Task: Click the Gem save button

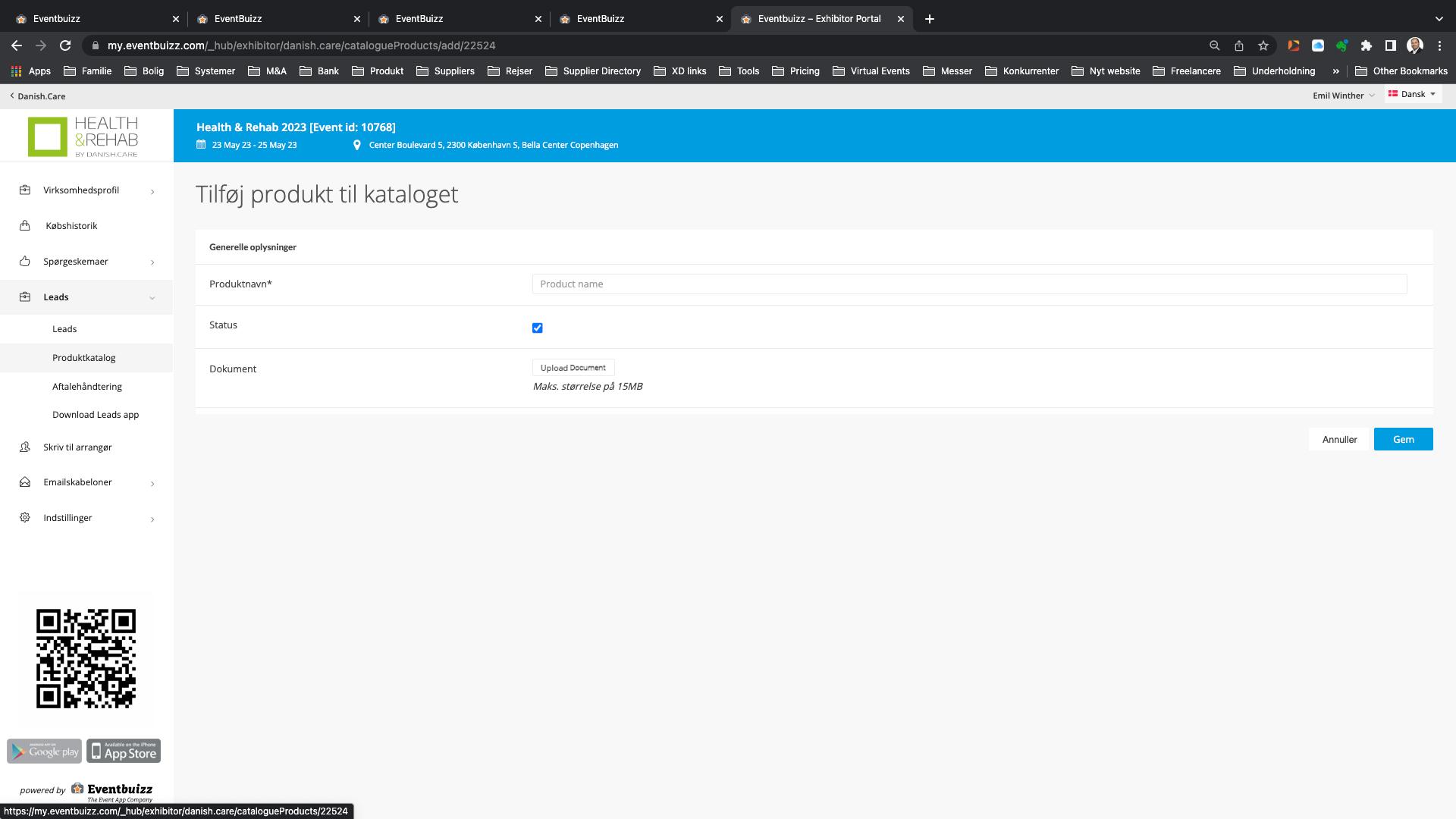Action: click(1403, 440)
